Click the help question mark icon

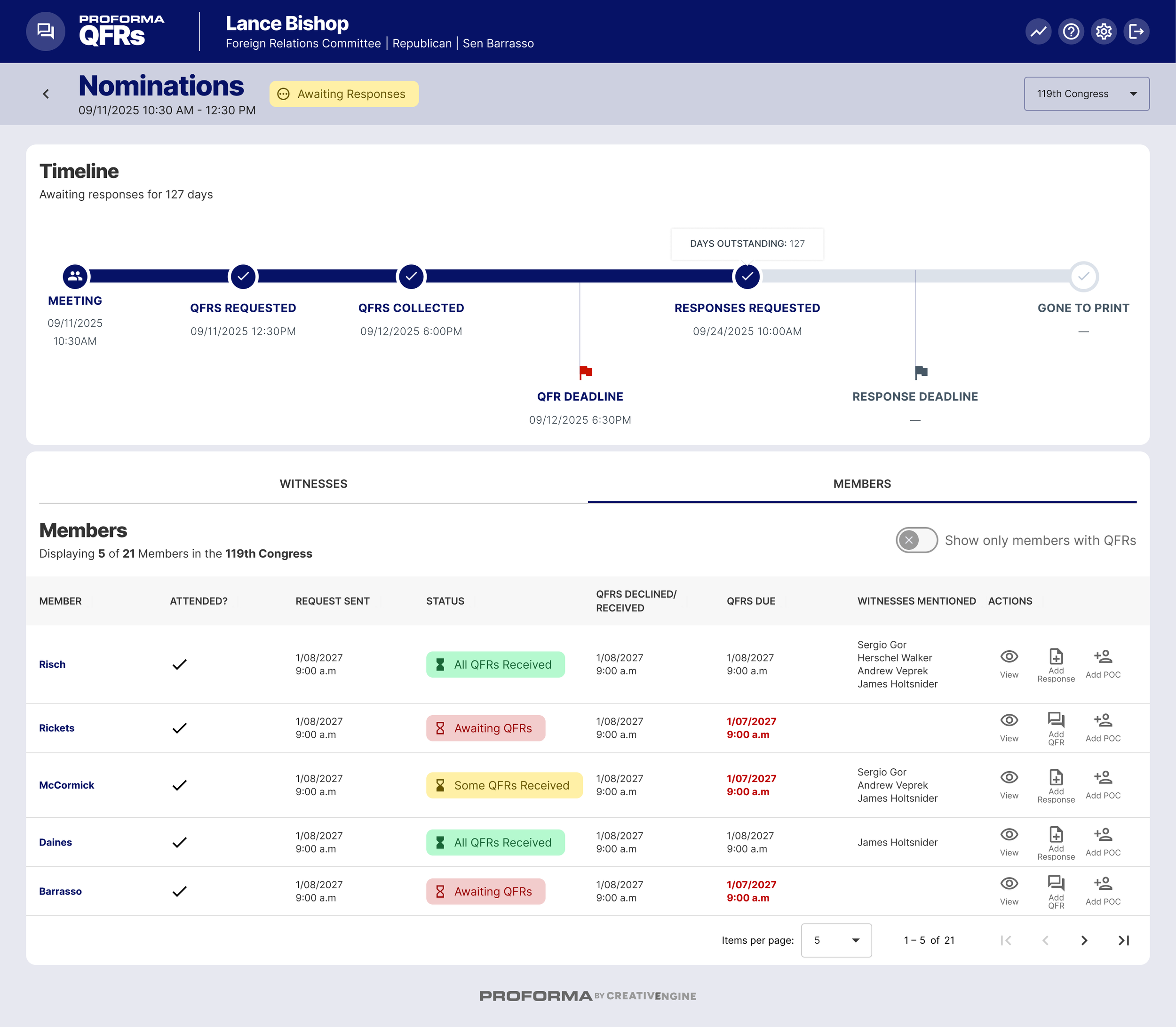pyautogui.click(x=1071, y=32)
